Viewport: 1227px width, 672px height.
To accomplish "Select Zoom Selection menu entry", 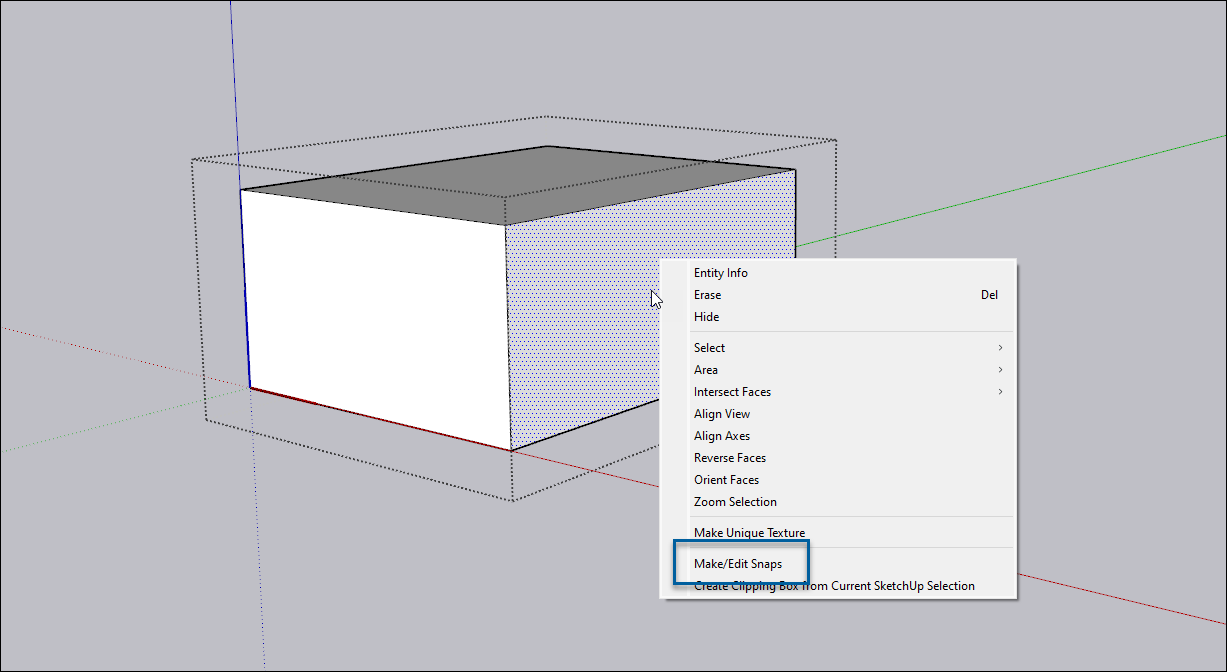I will 838,502.
